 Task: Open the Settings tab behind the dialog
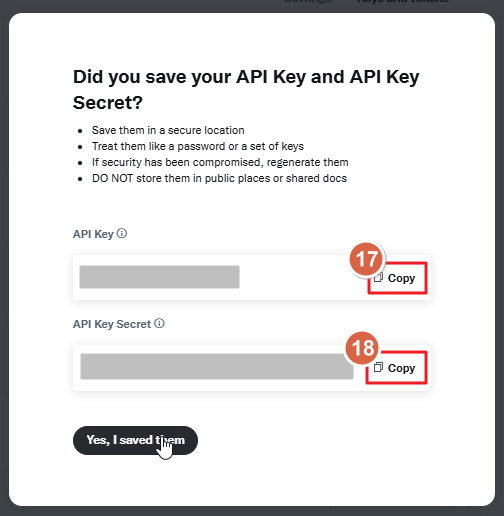[307, 2]
